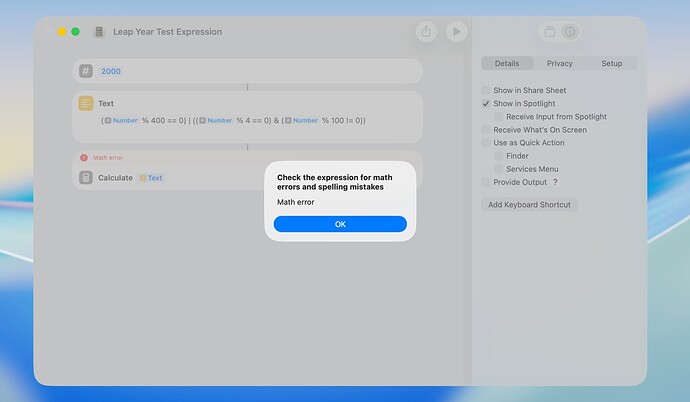This screenshot has height=402, width=690.
Task: Click the Provide Output help question mark
Action: pyautogui.click(x=555, y=182)
